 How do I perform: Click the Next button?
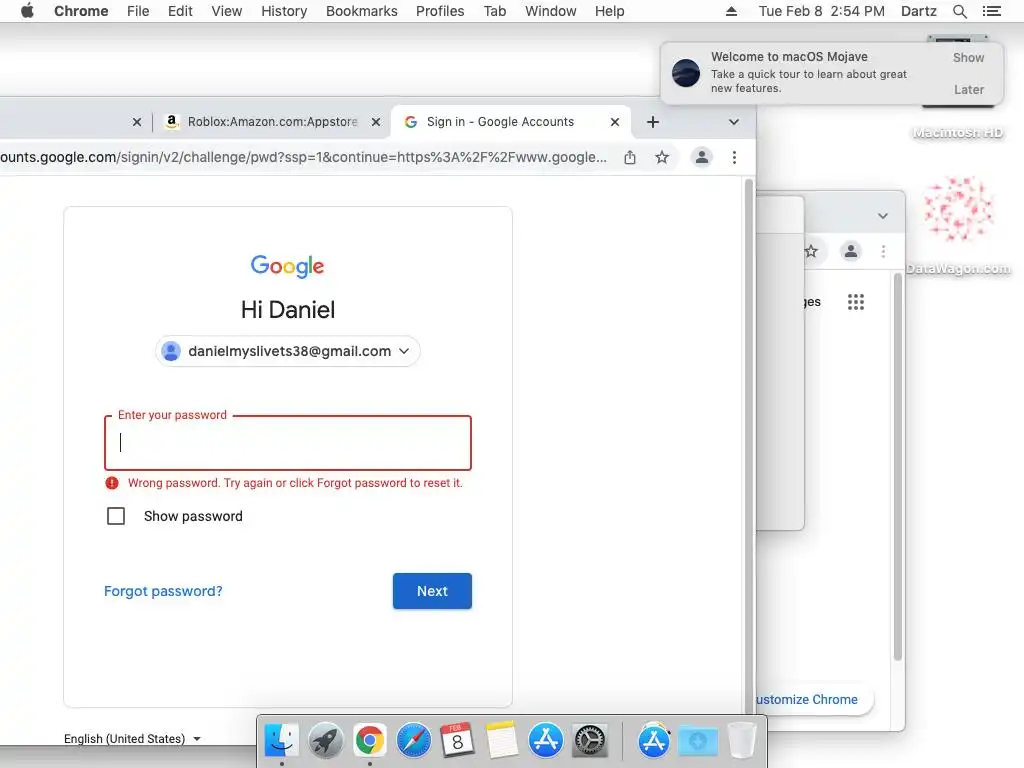(432, 591)
